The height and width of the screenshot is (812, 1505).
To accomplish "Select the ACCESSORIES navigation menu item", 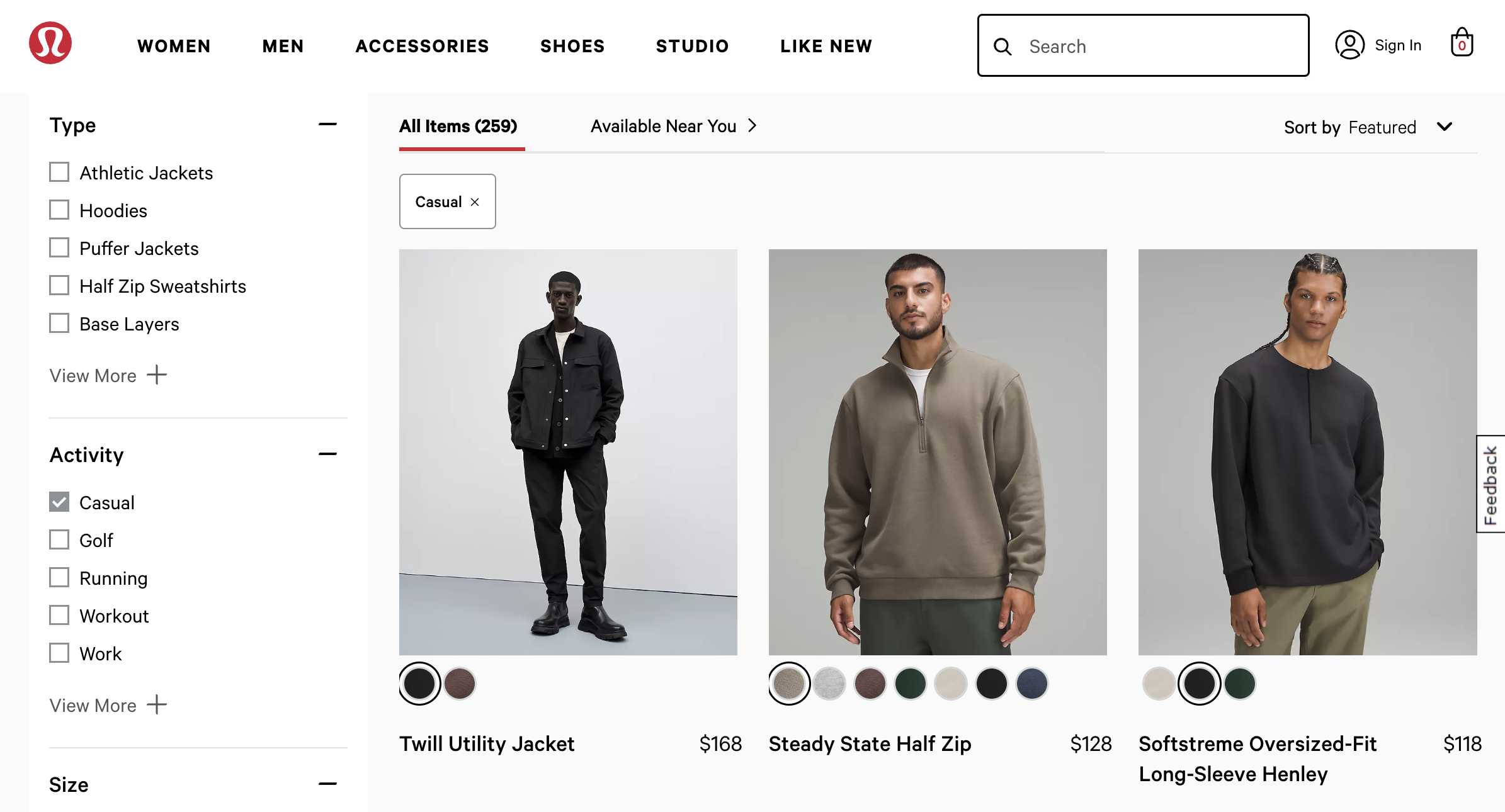I will point(423,45).
